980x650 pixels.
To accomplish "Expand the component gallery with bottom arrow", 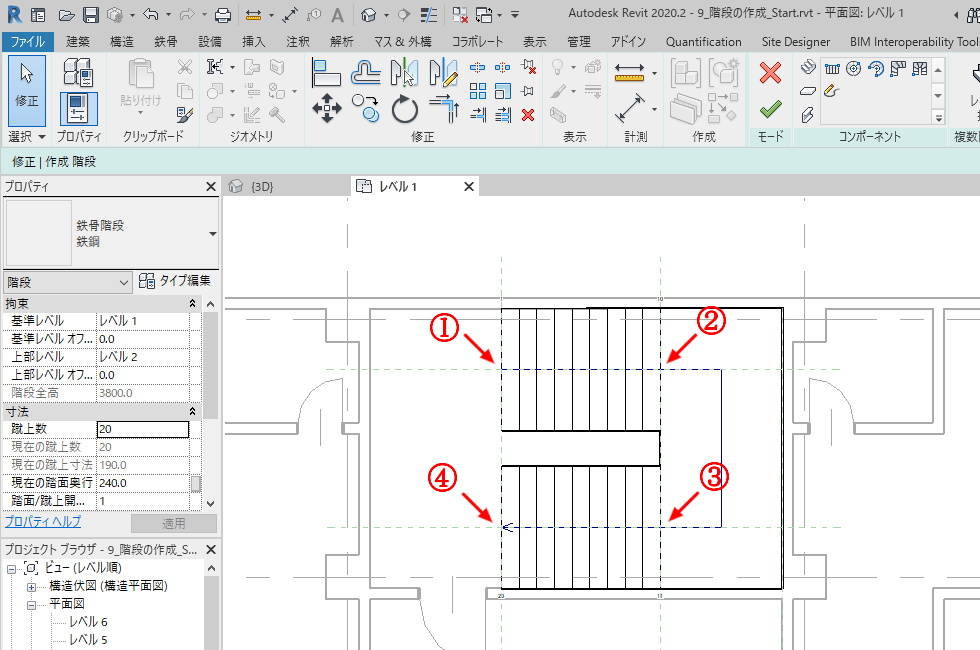I will [938, 117].
